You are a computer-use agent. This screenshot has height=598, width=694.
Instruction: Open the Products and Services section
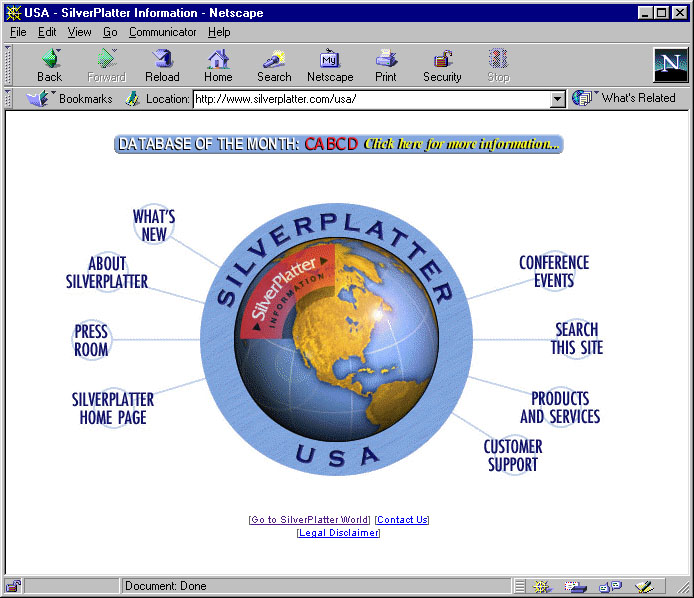point(559,407)
